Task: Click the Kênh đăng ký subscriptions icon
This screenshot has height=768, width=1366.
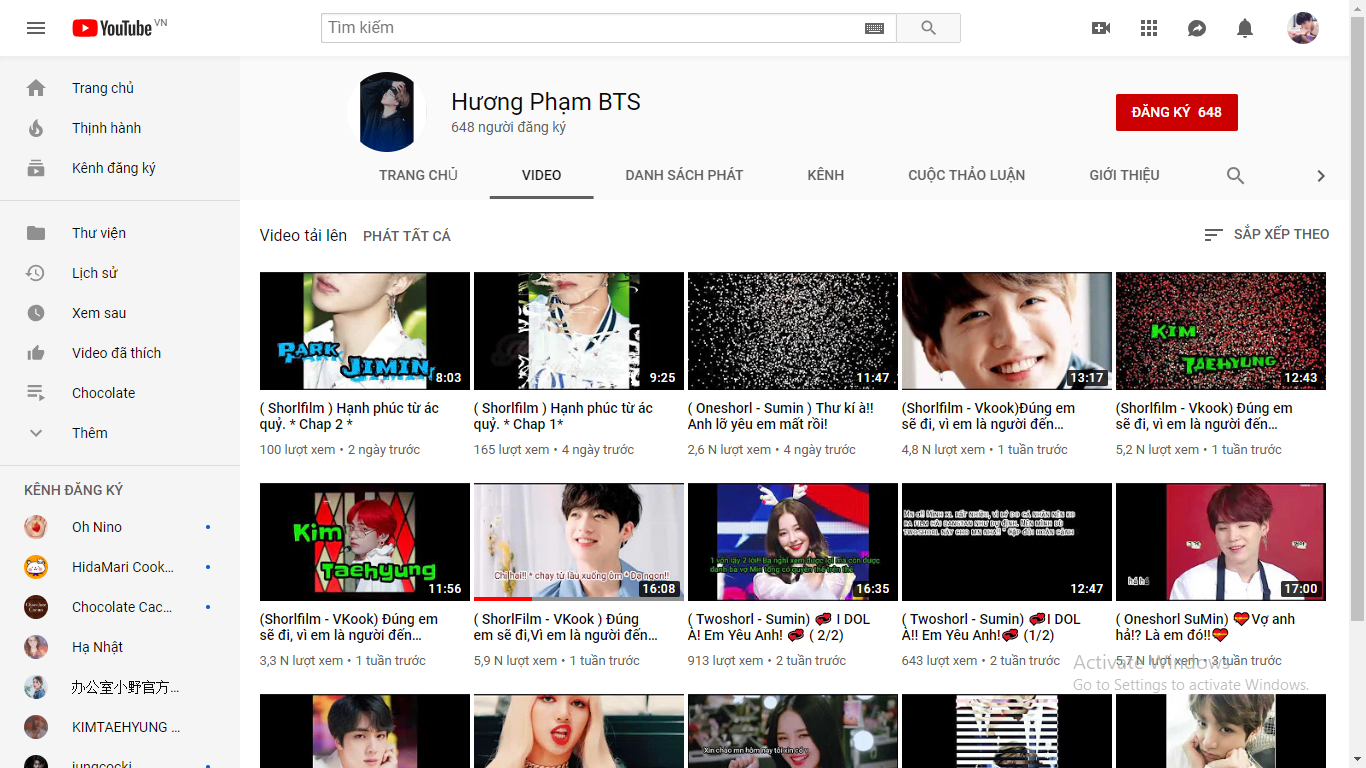Action: pos(36,168)
